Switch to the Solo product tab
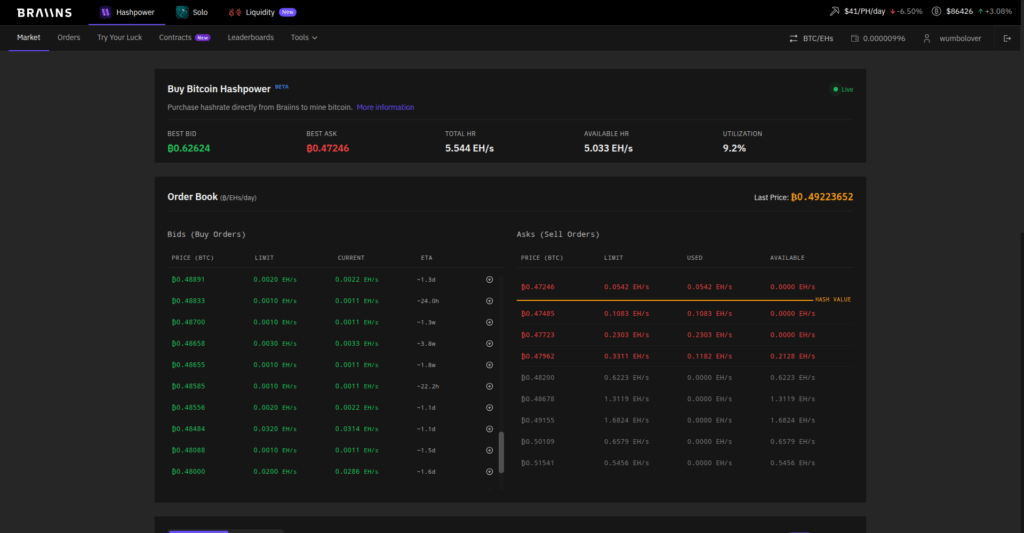Screen dimensions: 1024x533 (192, 12)
